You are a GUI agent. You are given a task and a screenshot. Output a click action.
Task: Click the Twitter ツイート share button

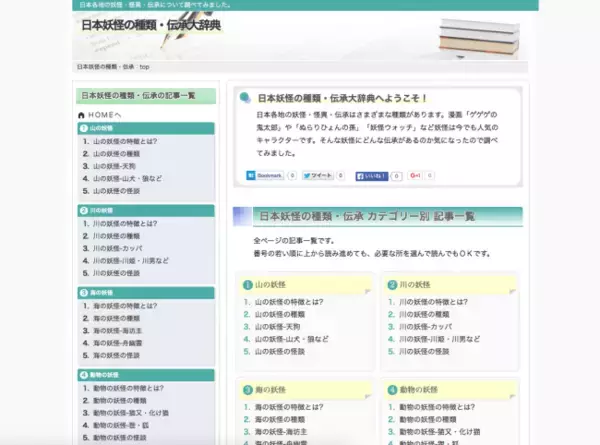(x=318, y=176)
